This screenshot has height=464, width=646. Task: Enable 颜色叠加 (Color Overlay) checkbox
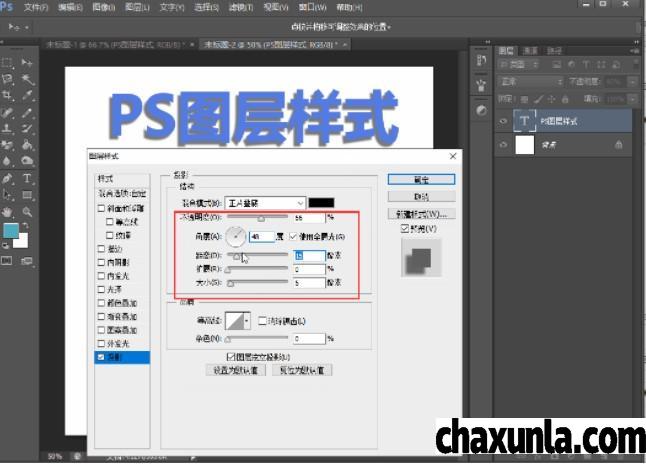pos(101,303)
